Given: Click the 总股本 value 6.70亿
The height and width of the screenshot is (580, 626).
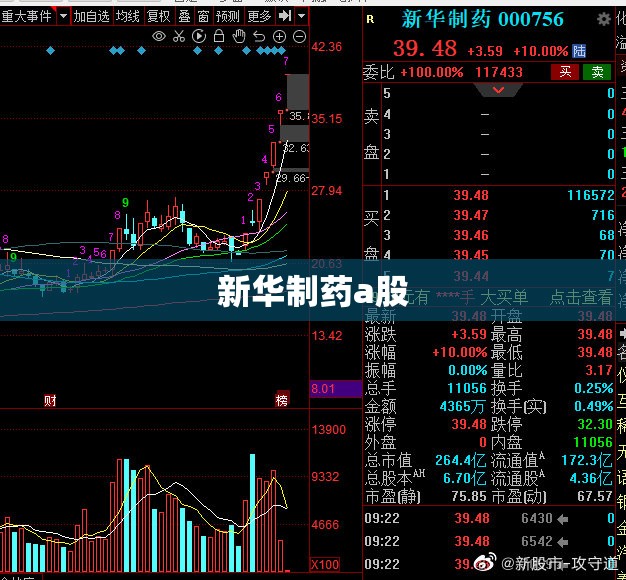Looking at the screenshot, I should pos(465,479).
